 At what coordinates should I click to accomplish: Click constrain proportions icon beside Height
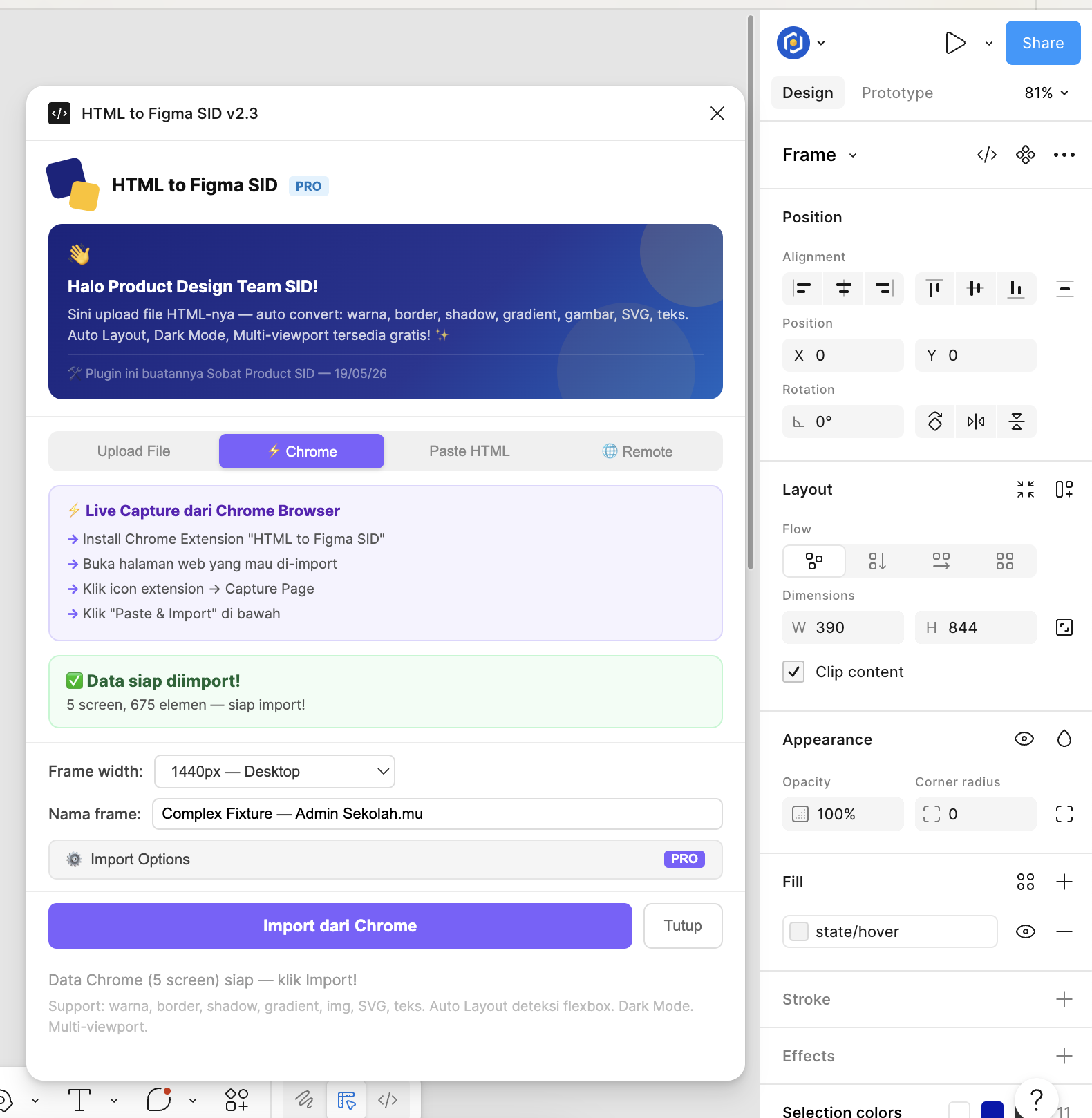point(1064,627)
